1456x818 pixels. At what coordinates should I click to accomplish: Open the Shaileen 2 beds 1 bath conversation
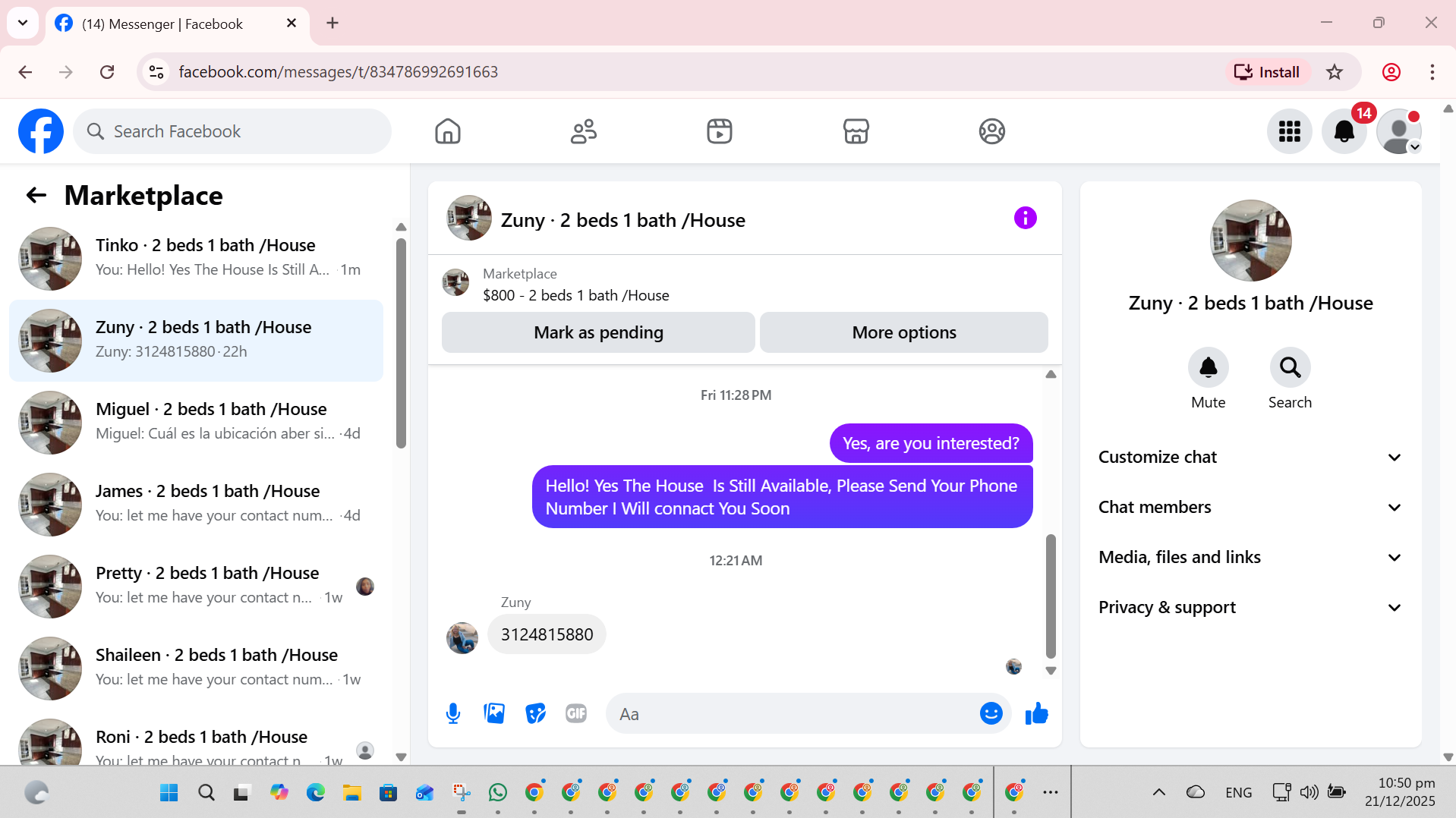196,669
